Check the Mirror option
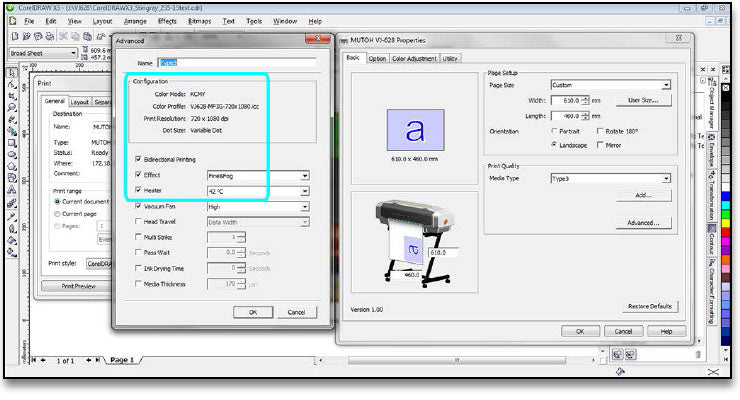Screen dimensions: 740x400 pos(600,144)
